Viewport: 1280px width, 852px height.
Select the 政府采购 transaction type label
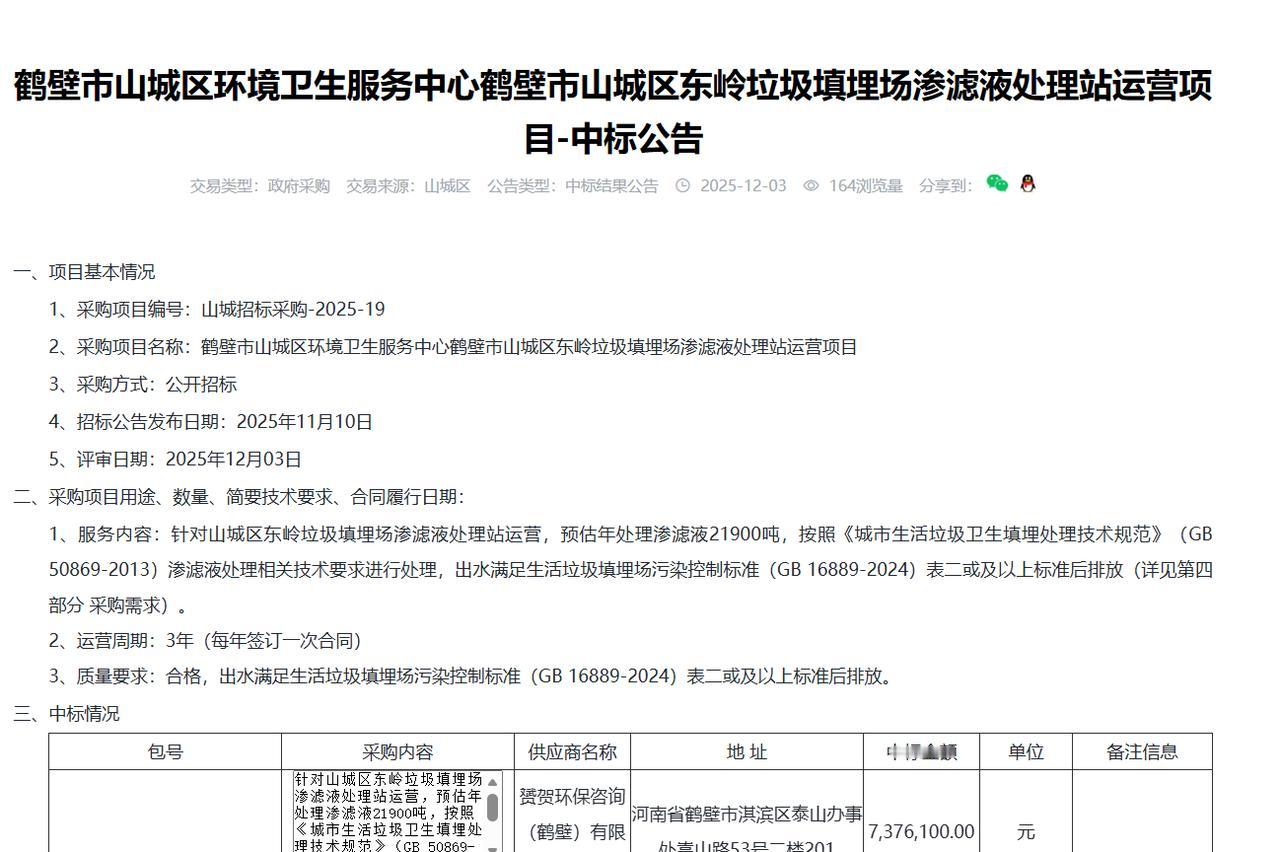[x=299, y=185]
